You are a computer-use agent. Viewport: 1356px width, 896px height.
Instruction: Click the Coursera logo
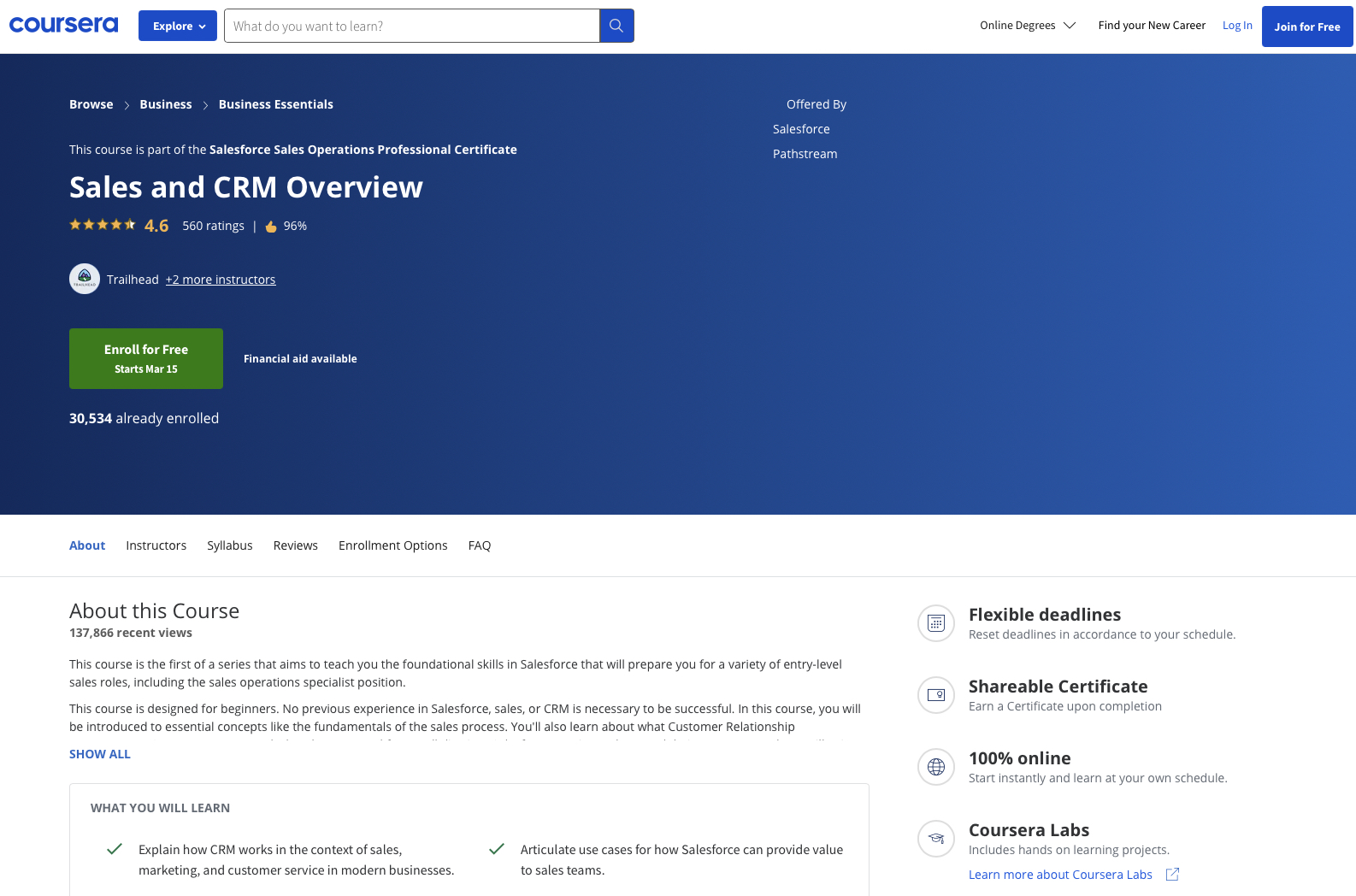63,25
